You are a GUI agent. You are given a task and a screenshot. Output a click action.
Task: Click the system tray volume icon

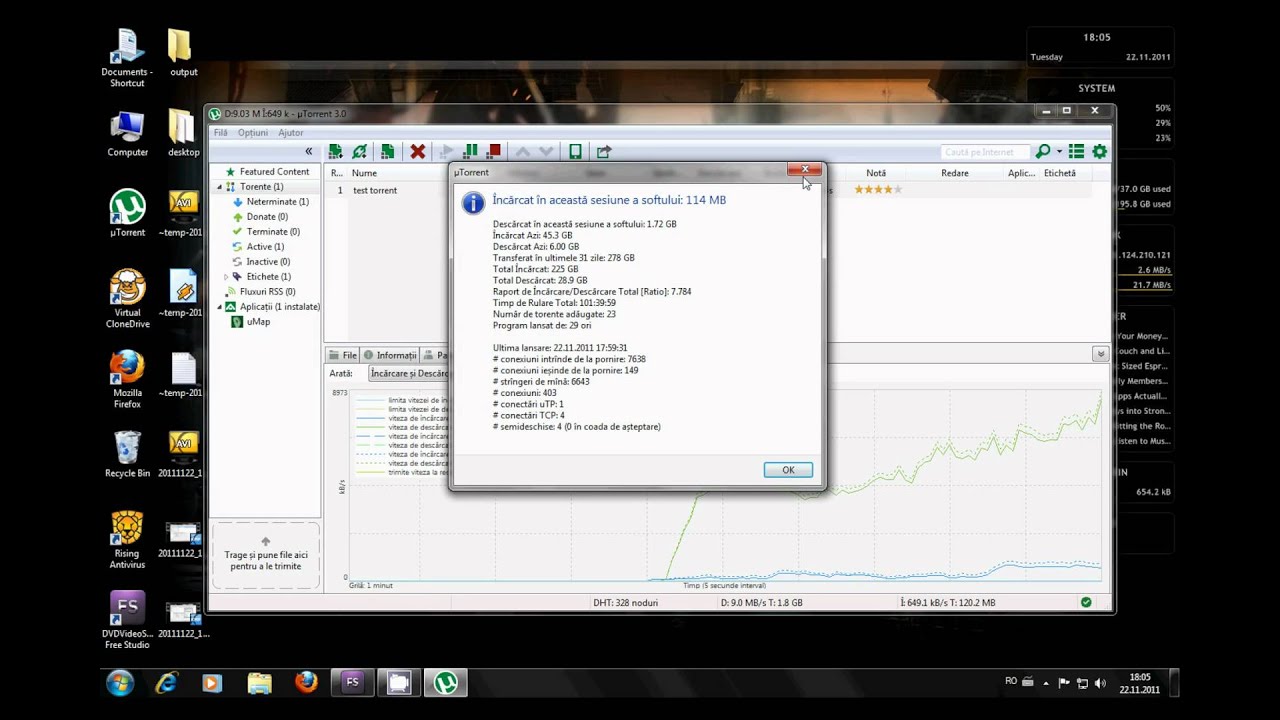[x=1101, y=683]
